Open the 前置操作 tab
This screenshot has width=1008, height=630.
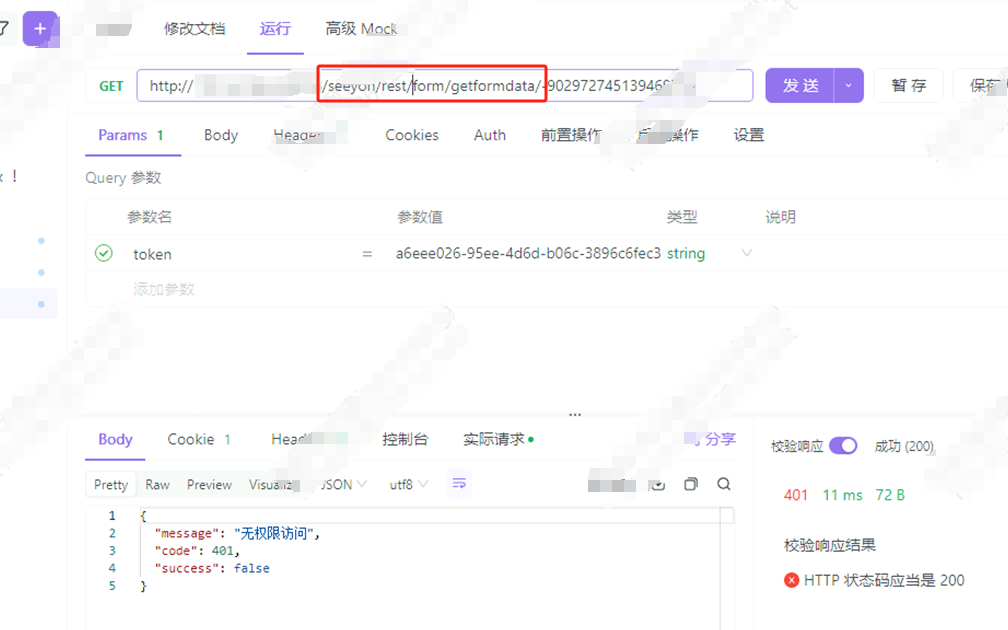pos(571,135)
